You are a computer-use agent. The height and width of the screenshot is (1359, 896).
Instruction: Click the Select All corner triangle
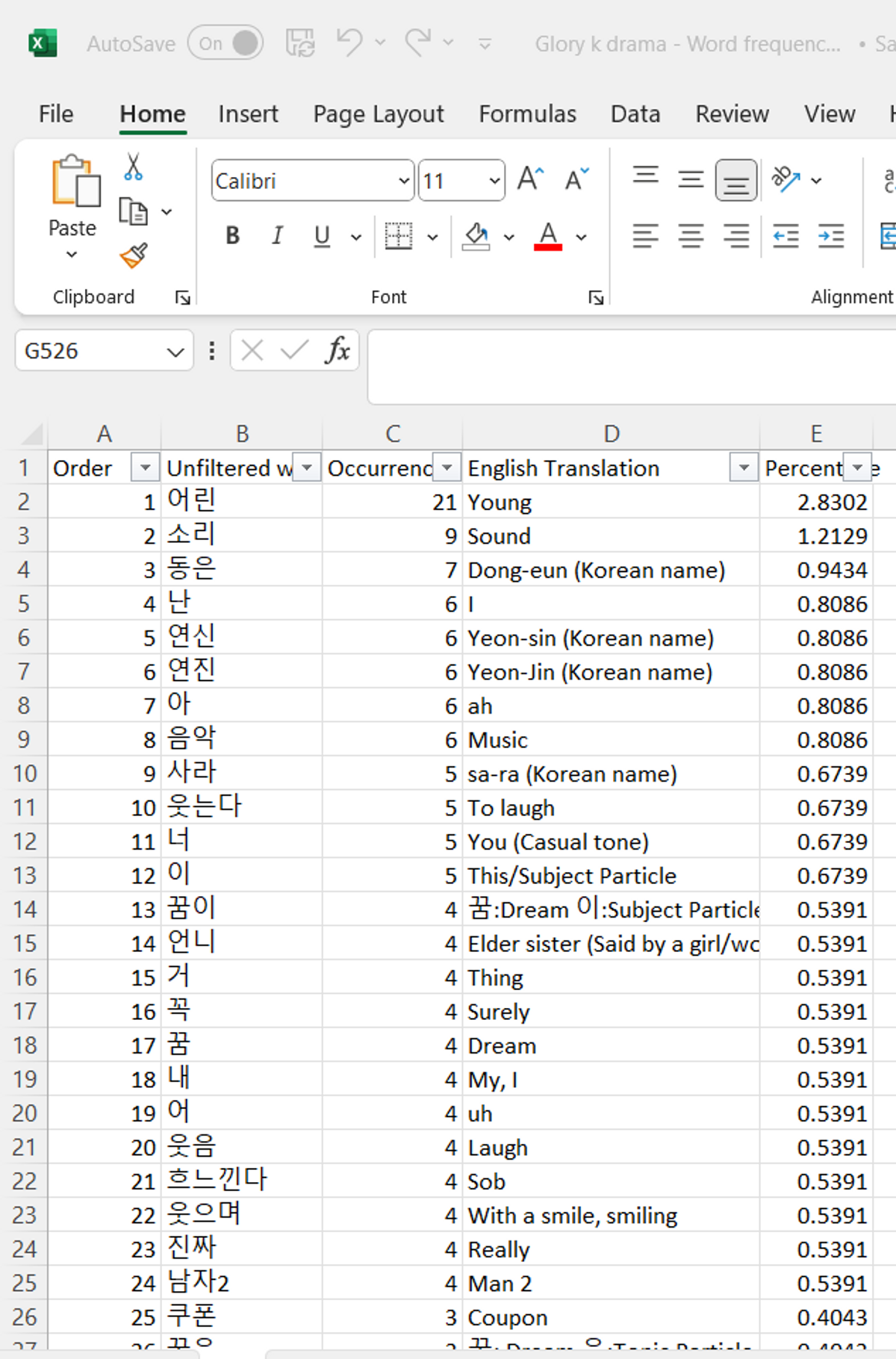point(31,434)
